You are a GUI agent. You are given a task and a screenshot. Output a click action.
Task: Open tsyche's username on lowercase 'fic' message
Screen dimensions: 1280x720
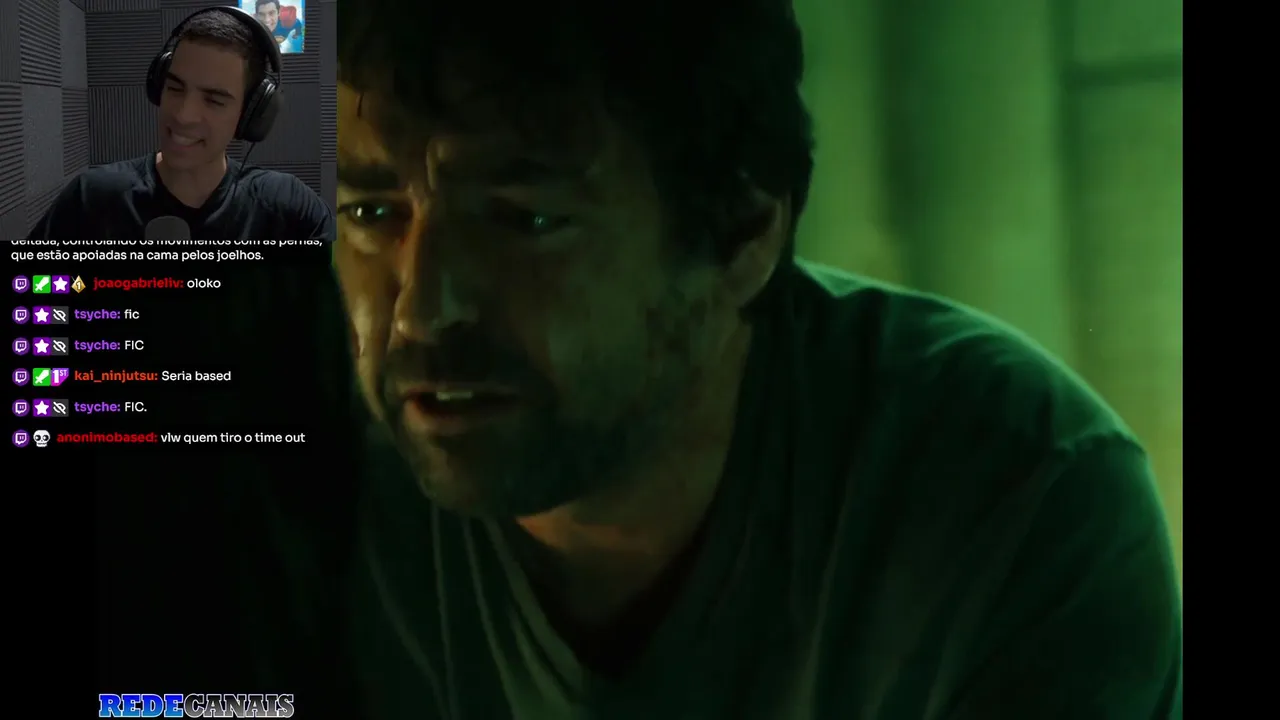click(x=97, y=314)
